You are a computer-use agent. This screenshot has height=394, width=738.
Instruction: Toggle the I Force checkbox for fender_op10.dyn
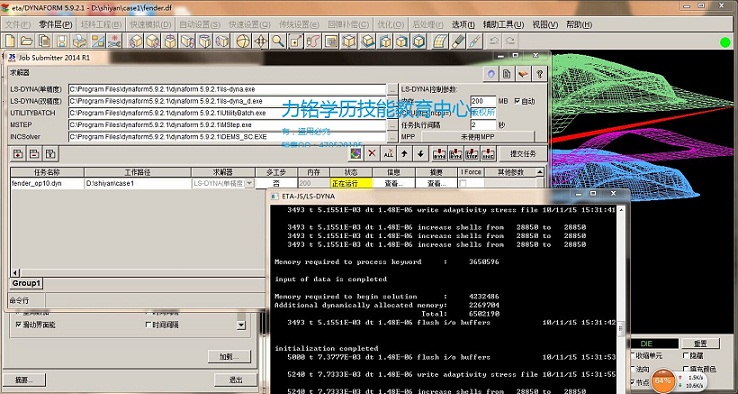463,184
